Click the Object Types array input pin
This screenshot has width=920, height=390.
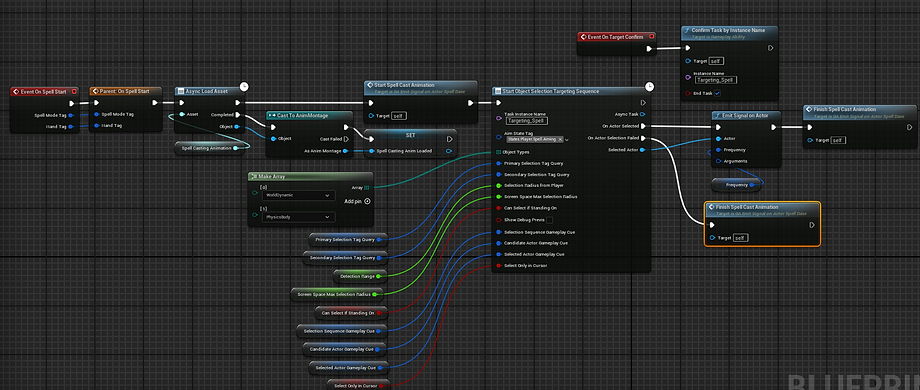coord(499,152)
